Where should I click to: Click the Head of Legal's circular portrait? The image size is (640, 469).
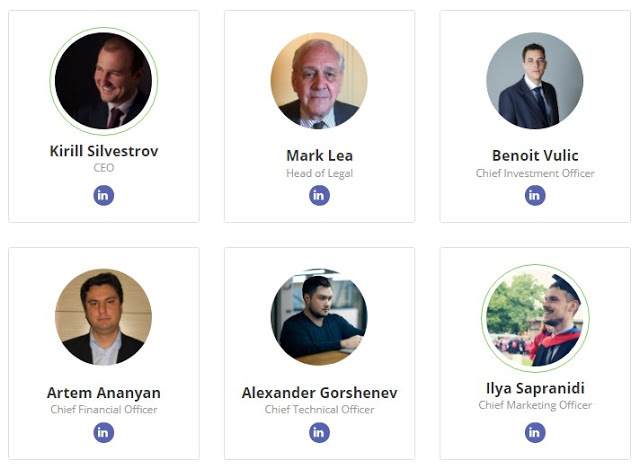(x=319, y=81)
